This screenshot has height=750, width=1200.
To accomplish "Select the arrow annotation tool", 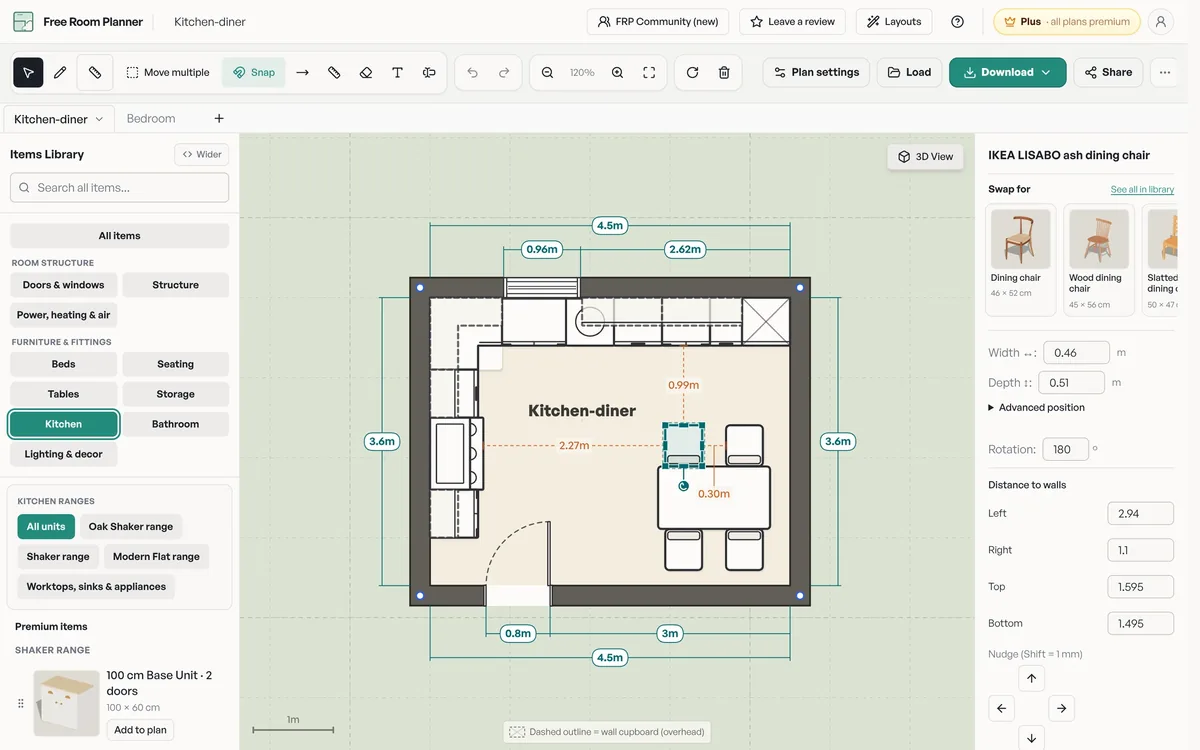I will pos(302,72).
